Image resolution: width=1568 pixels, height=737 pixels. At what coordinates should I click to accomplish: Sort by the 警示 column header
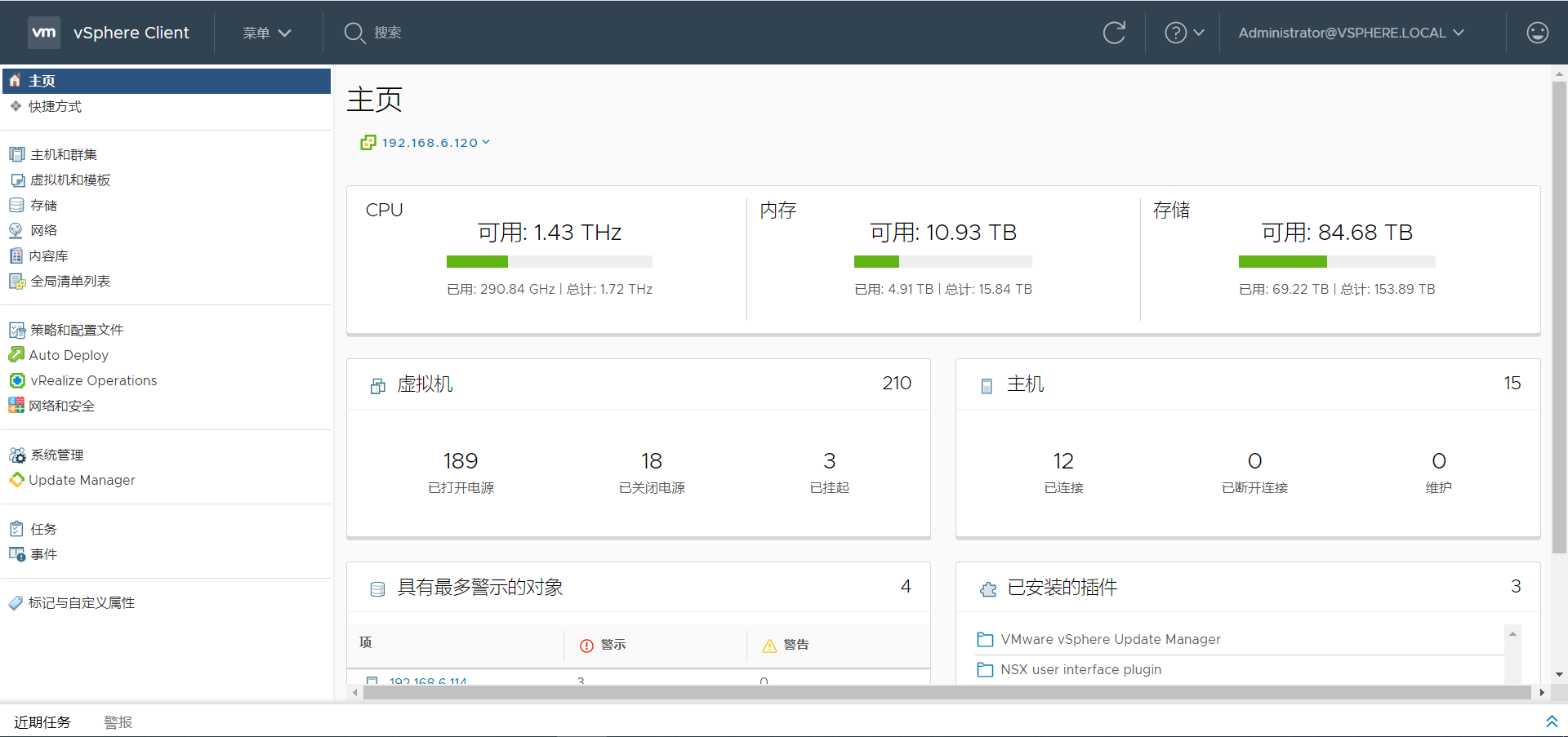coord(613,645)
